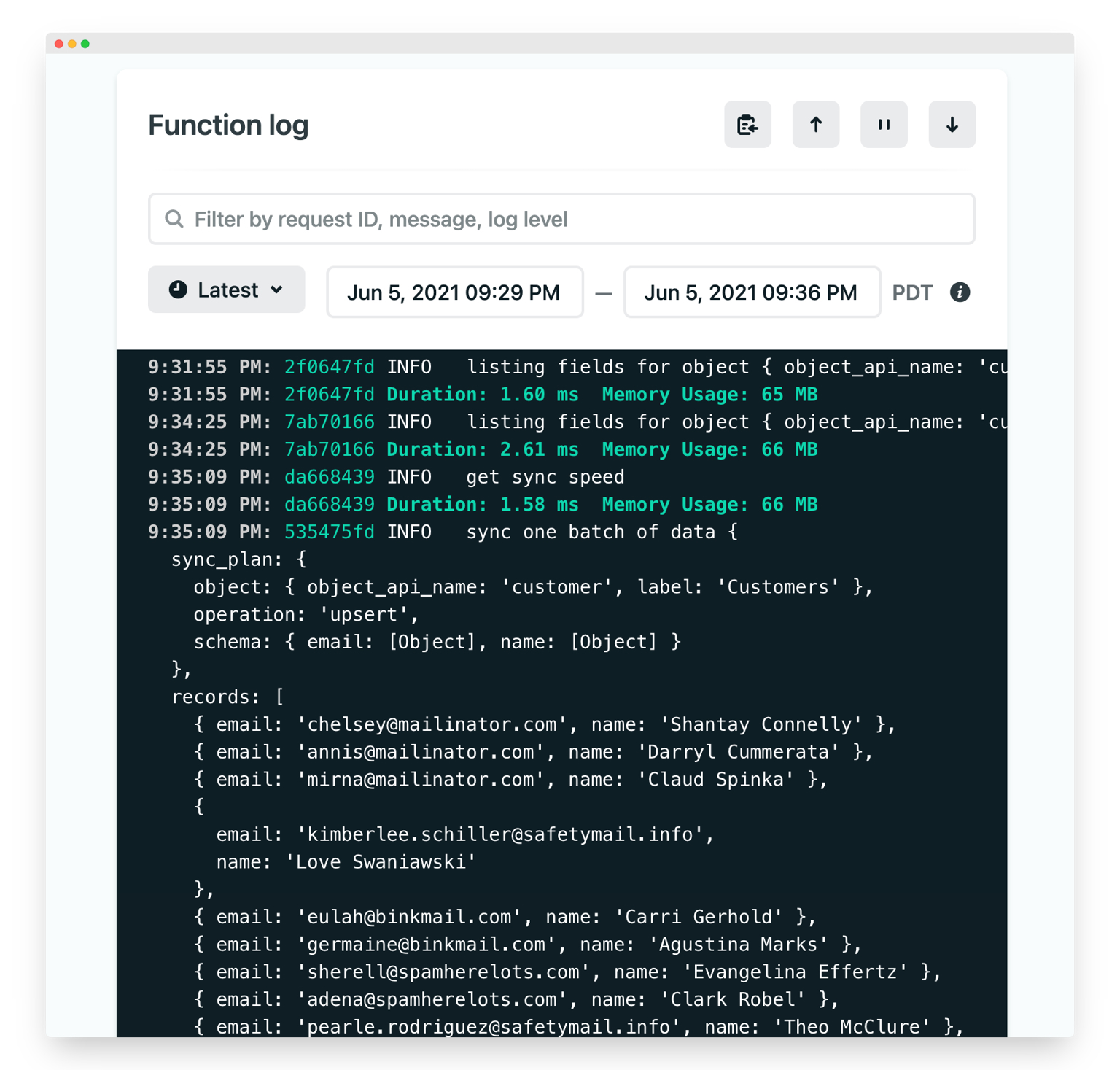Click the PDT timezone label
The height and width of the screenshot is (1070, 1120).
pos(911,292)
